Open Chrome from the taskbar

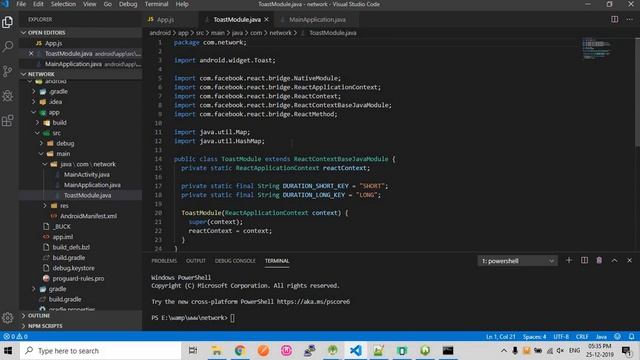[x=240, y=351]
